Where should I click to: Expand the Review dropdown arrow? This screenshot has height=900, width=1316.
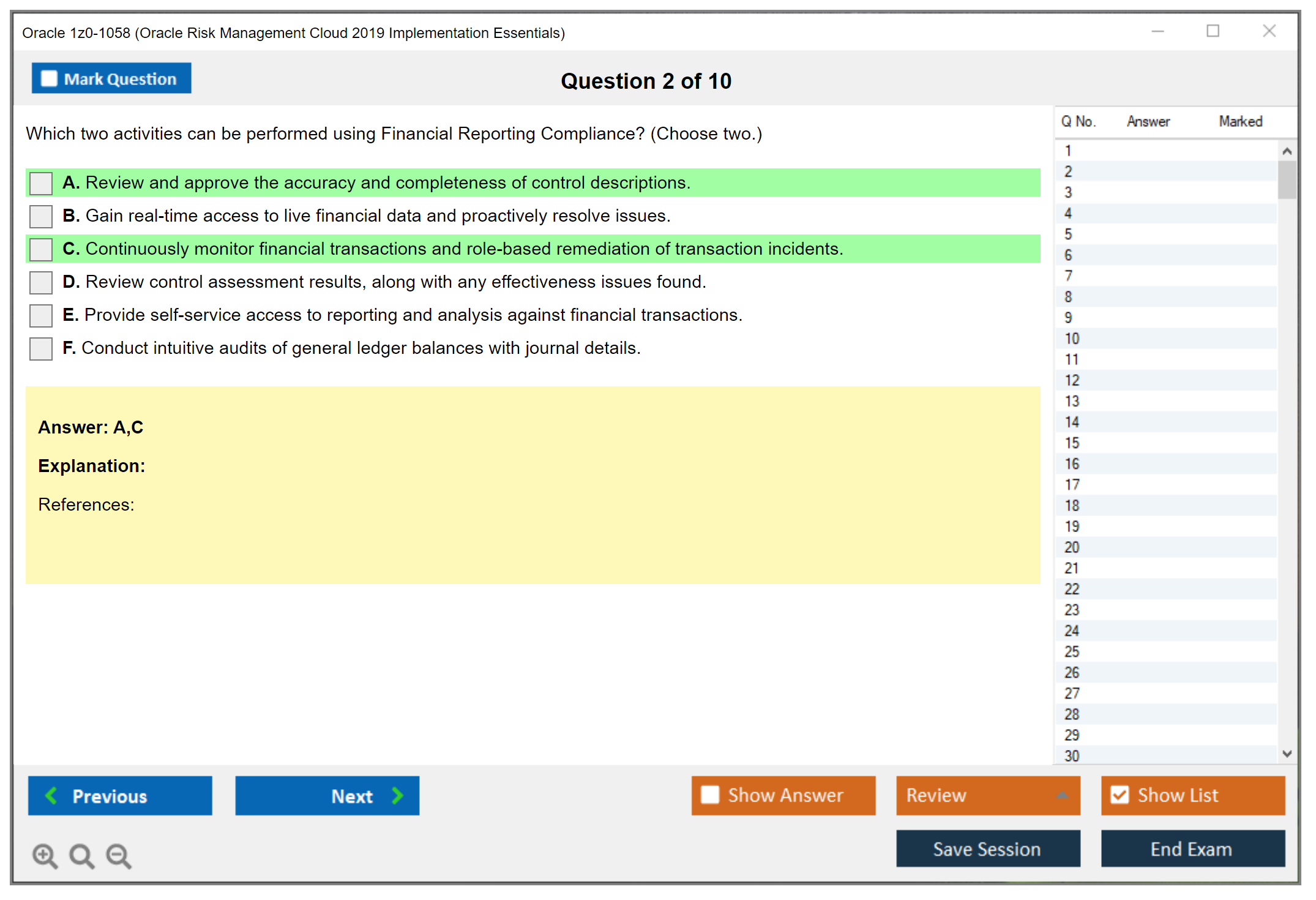[x=1062, y=795]
